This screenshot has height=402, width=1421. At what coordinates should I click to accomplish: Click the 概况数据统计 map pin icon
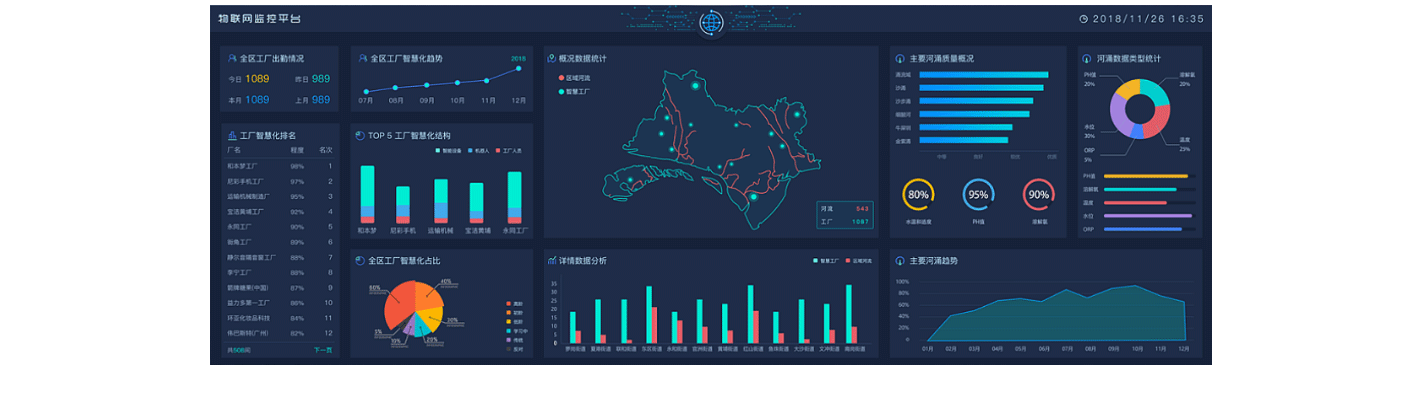coord(551,58)
